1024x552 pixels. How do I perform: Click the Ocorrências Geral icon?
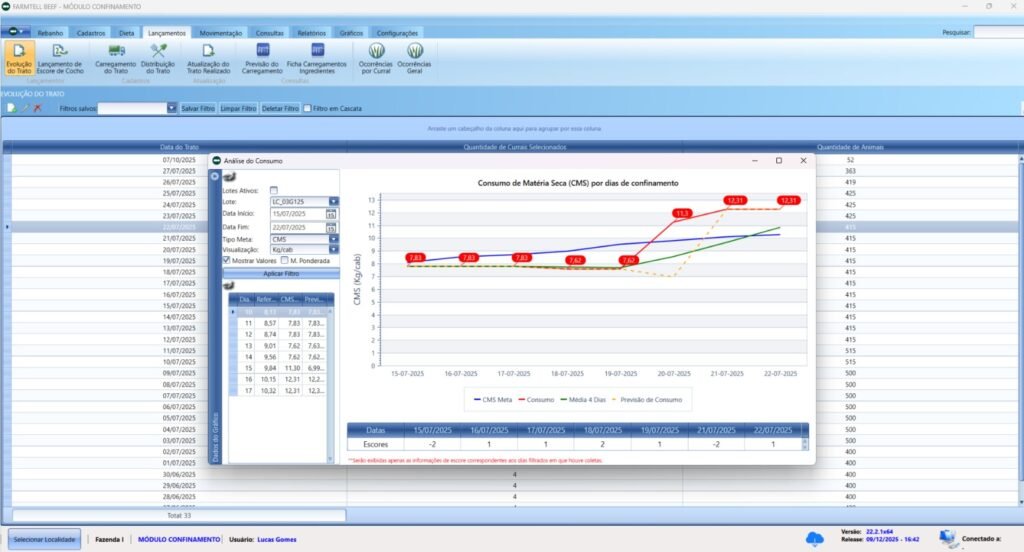coord(414,50)
